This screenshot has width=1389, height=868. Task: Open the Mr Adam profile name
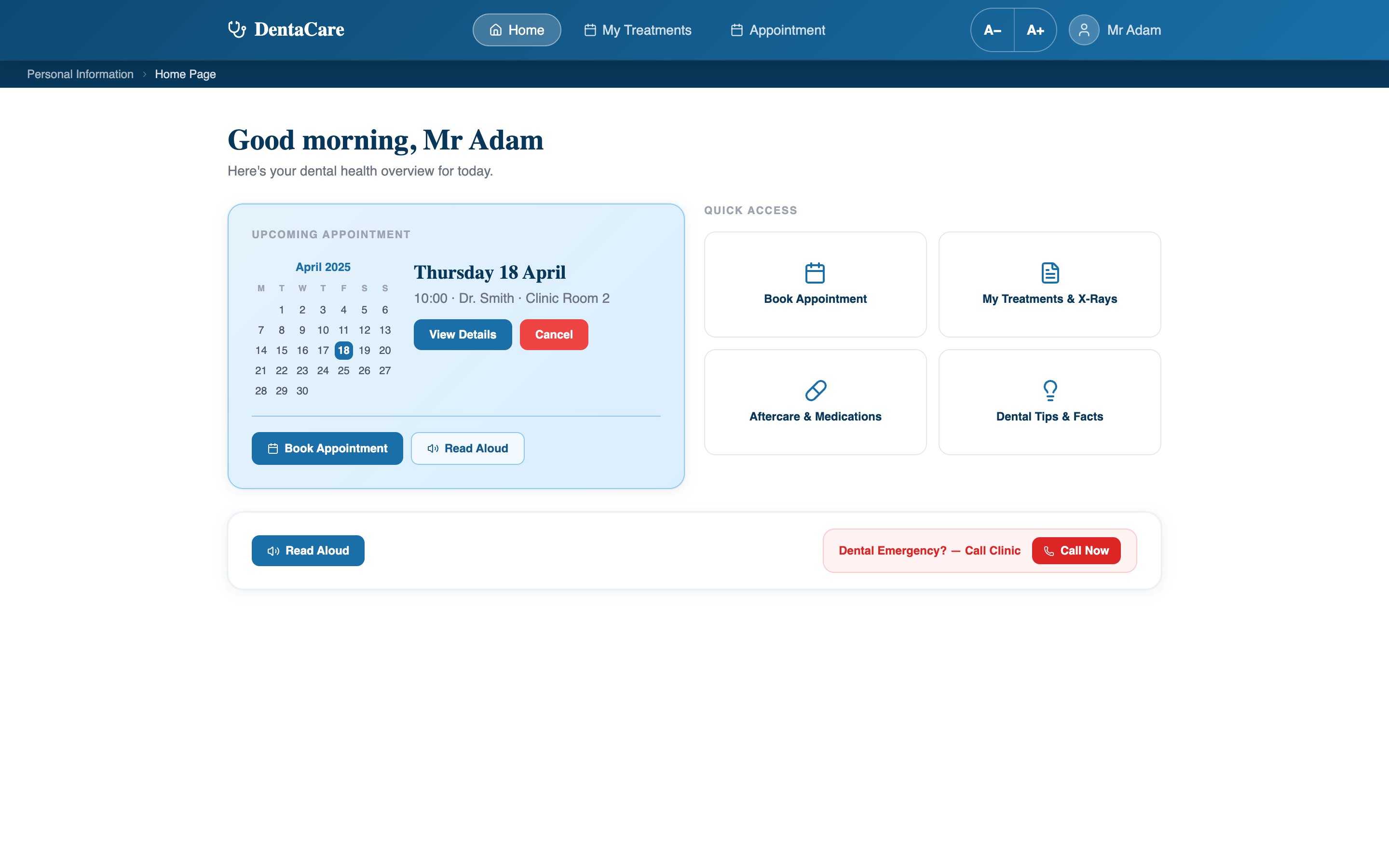(1133, 30)
